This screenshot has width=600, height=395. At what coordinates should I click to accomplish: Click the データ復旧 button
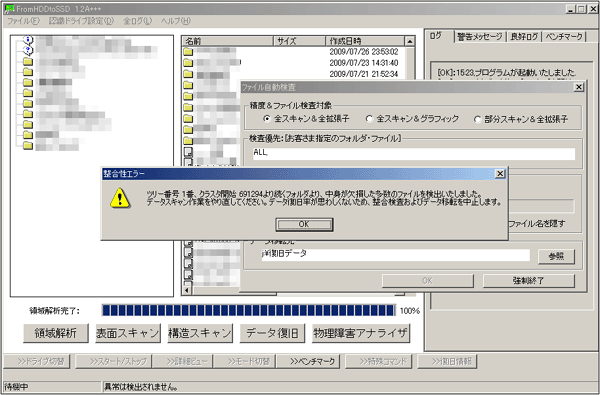[x=272, y=333]
